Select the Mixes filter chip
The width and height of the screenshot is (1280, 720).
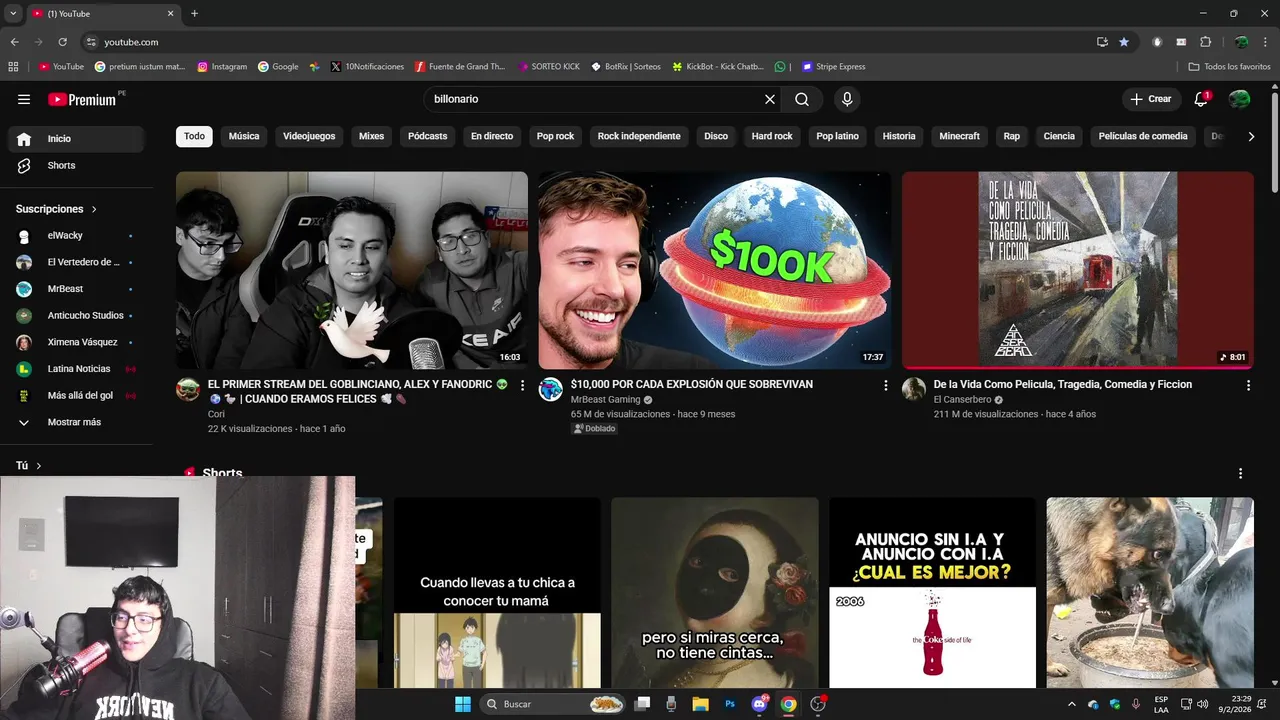point(371,136)
